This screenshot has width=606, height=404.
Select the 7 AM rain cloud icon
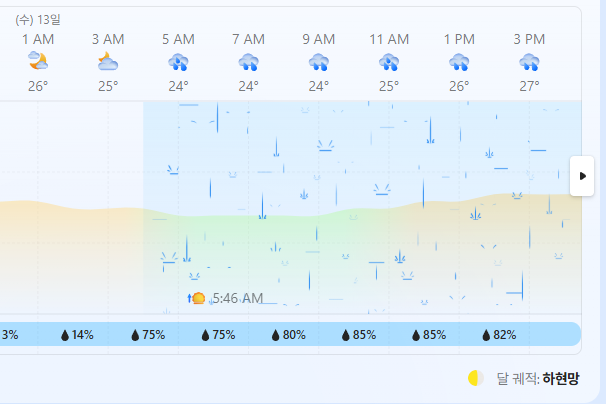click(x=249, y=62)
